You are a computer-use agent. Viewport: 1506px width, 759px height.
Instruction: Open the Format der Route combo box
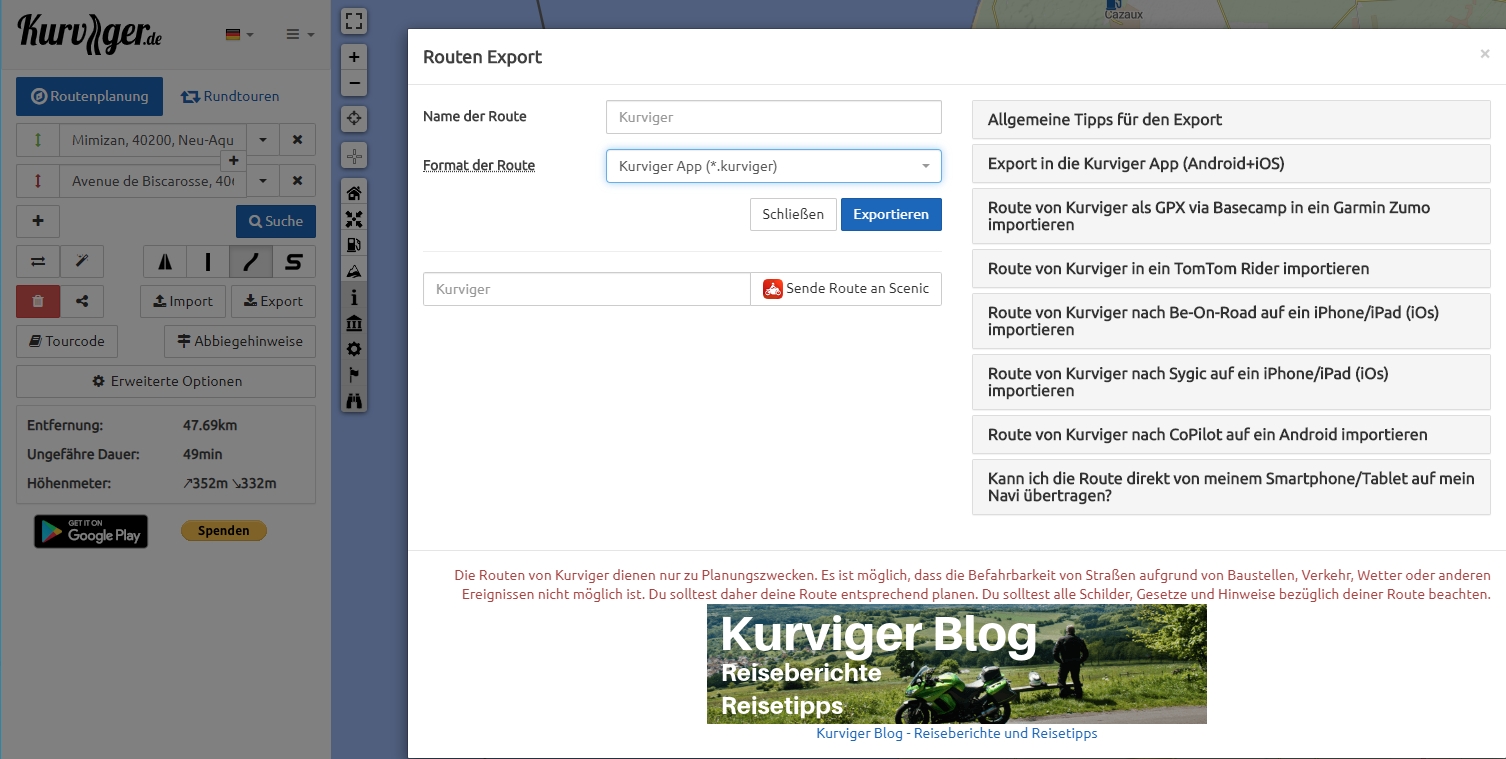[774, 166]
